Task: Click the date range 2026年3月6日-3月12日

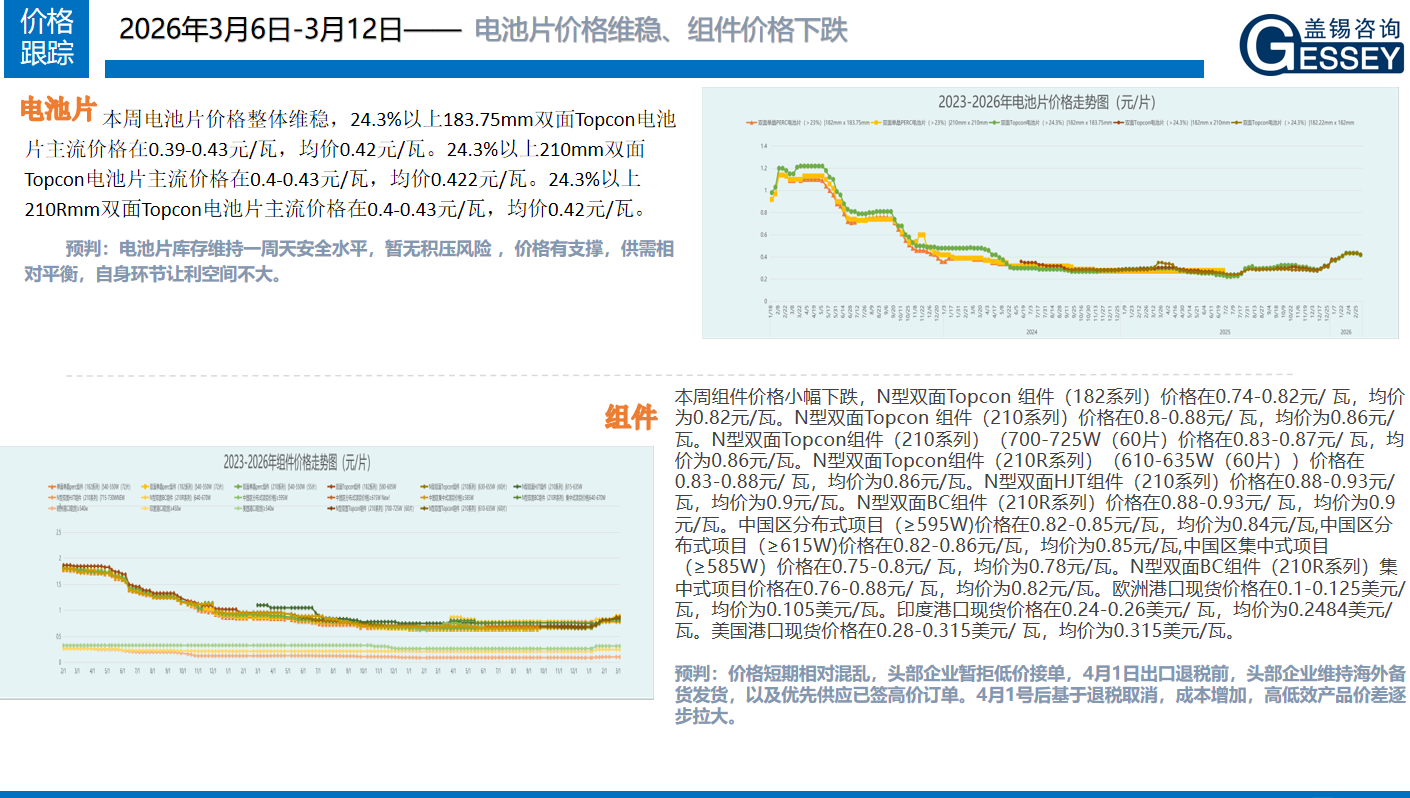Action: (x=260, y=30)
